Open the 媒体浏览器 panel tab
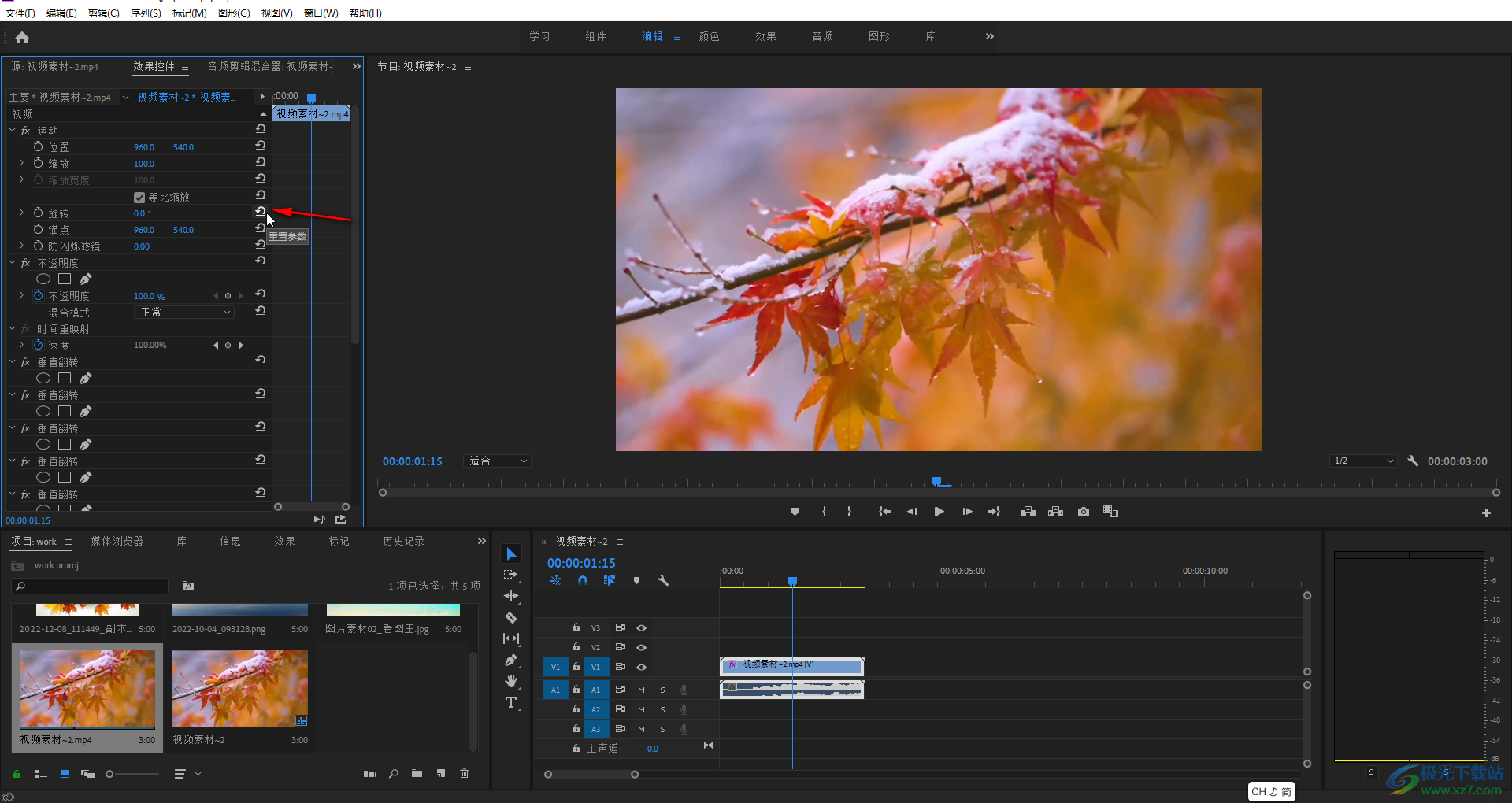1512x803 pixels. 117,541
